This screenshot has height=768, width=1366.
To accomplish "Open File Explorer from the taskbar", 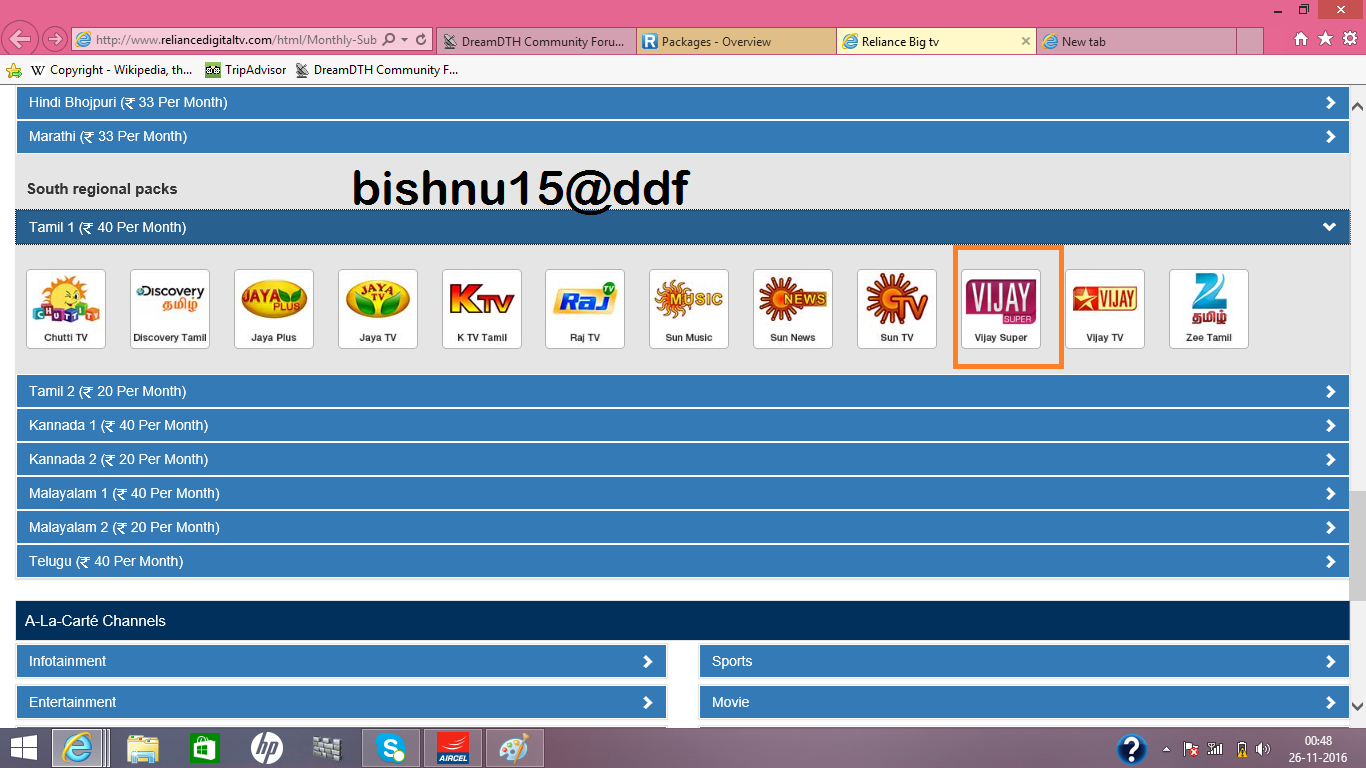I will [x=143, y=748].
